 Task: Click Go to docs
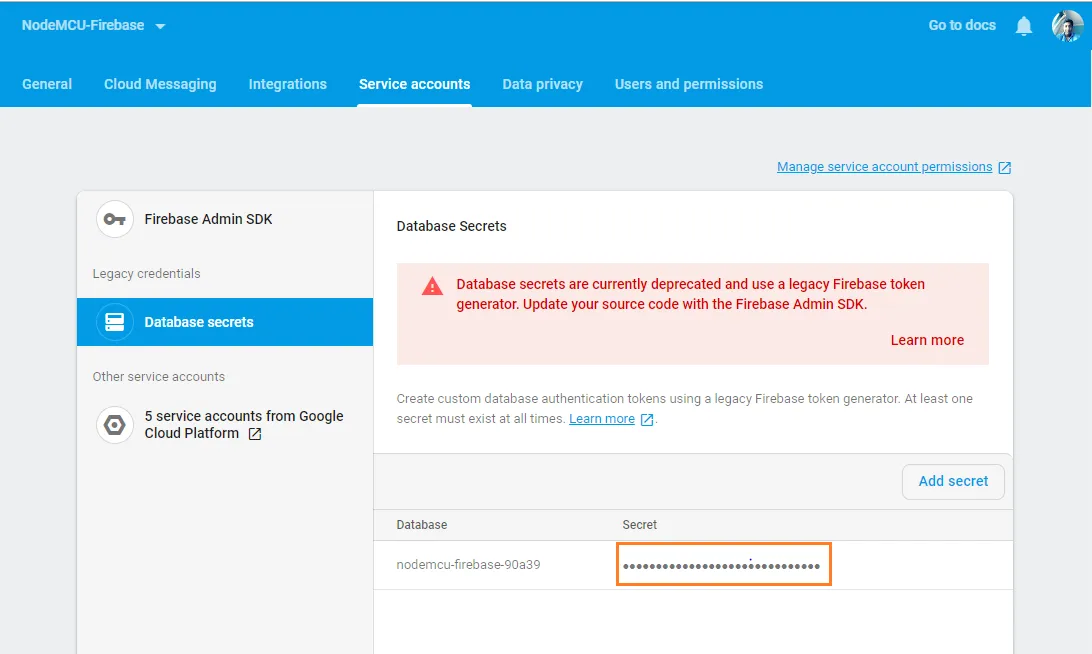pyautogui.click(x=961, y=26)
